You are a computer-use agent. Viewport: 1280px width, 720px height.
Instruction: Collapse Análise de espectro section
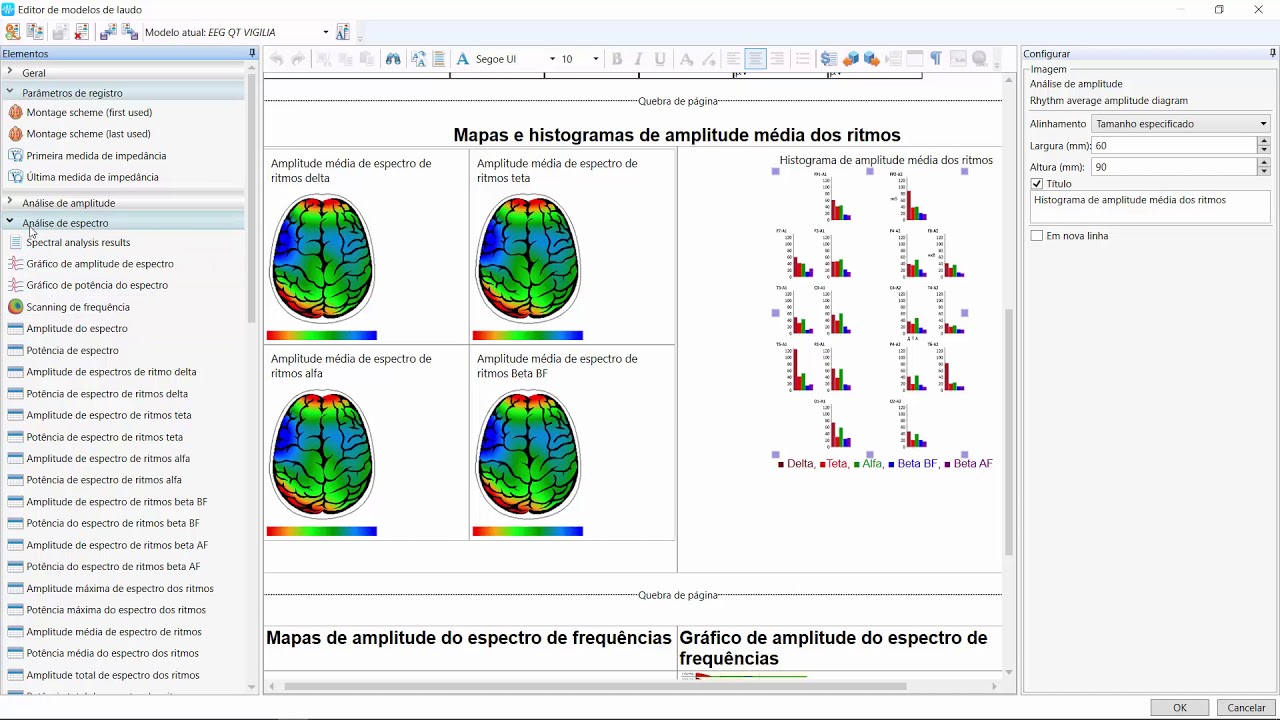(x=10, y=222)
